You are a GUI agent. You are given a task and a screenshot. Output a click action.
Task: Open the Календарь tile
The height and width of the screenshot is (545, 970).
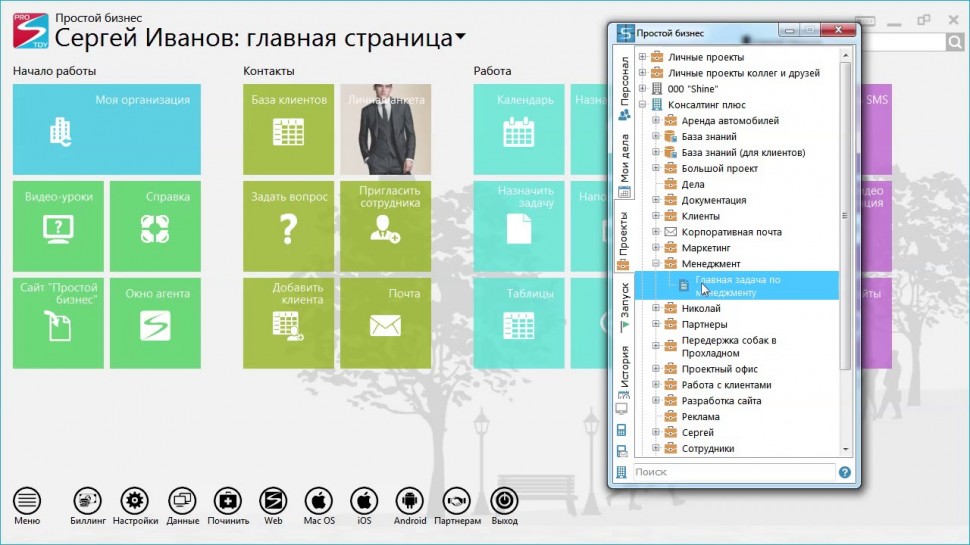point(518,129)
